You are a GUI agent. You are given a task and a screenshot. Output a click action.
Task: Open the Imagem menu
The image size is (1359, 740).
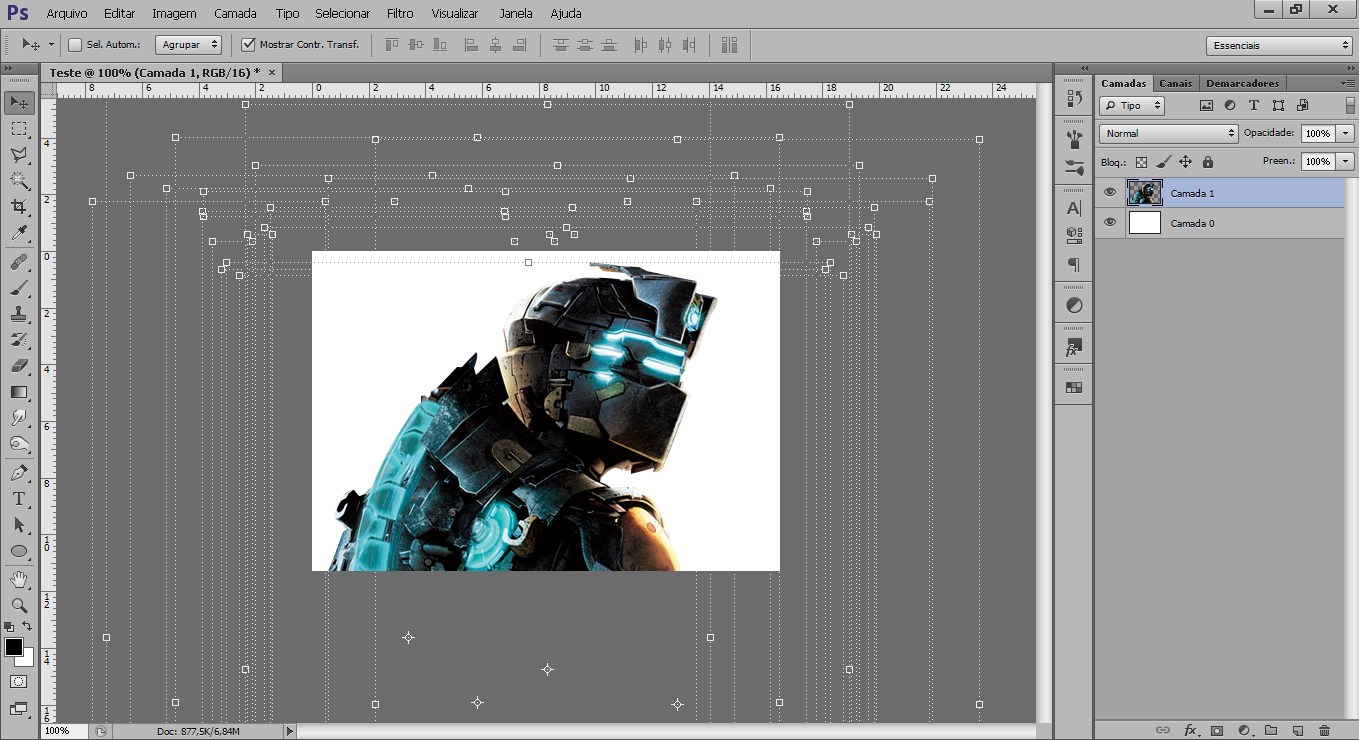(174, 14)
